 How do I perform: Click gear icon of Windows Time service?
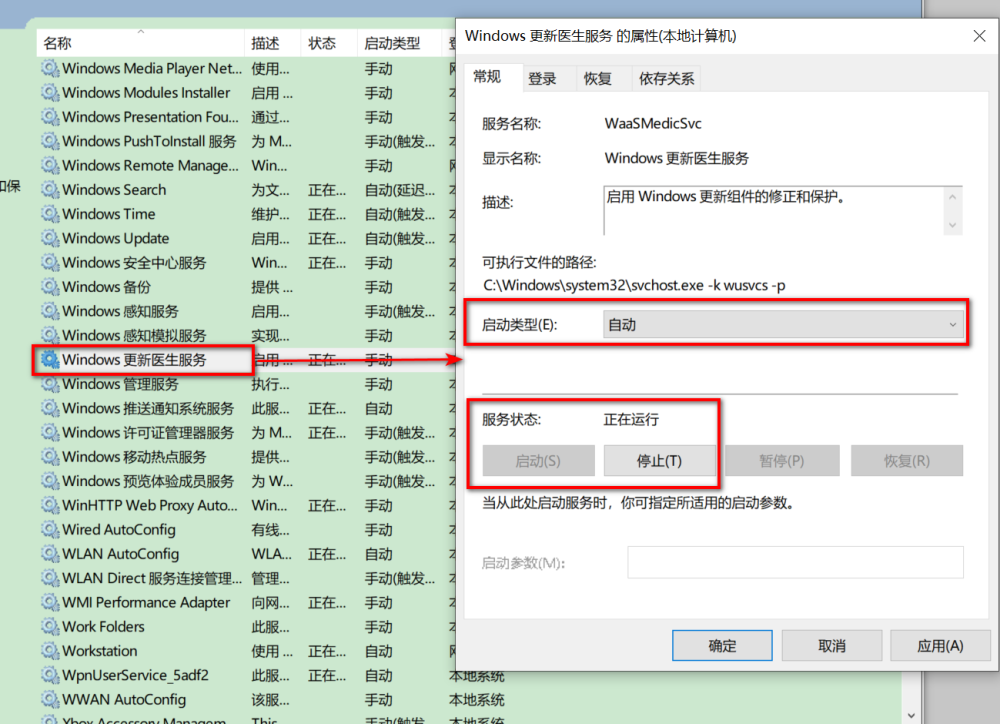[x=50, y=214]
